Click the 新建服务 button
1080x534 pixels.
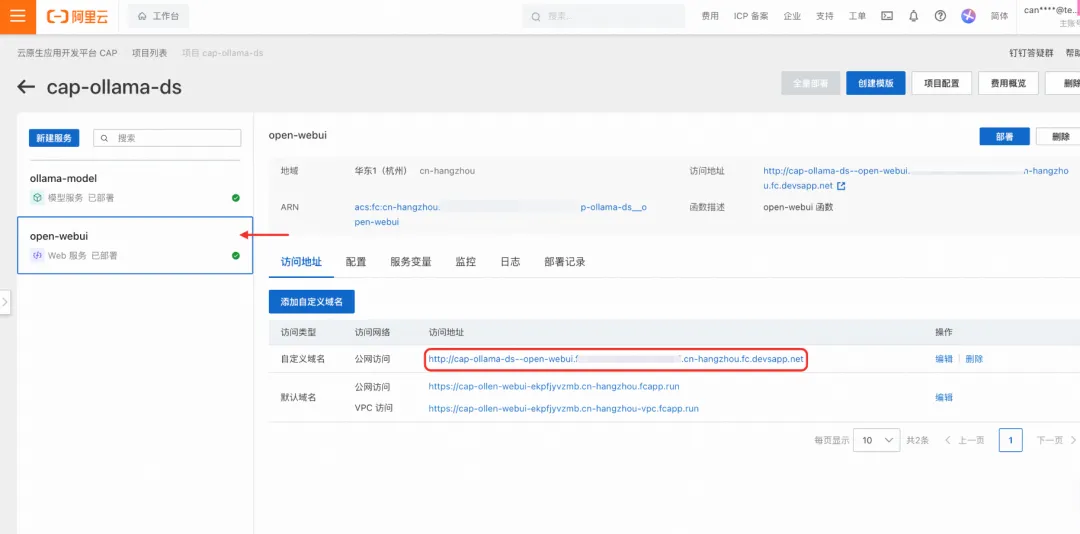(x=54, y=138)
